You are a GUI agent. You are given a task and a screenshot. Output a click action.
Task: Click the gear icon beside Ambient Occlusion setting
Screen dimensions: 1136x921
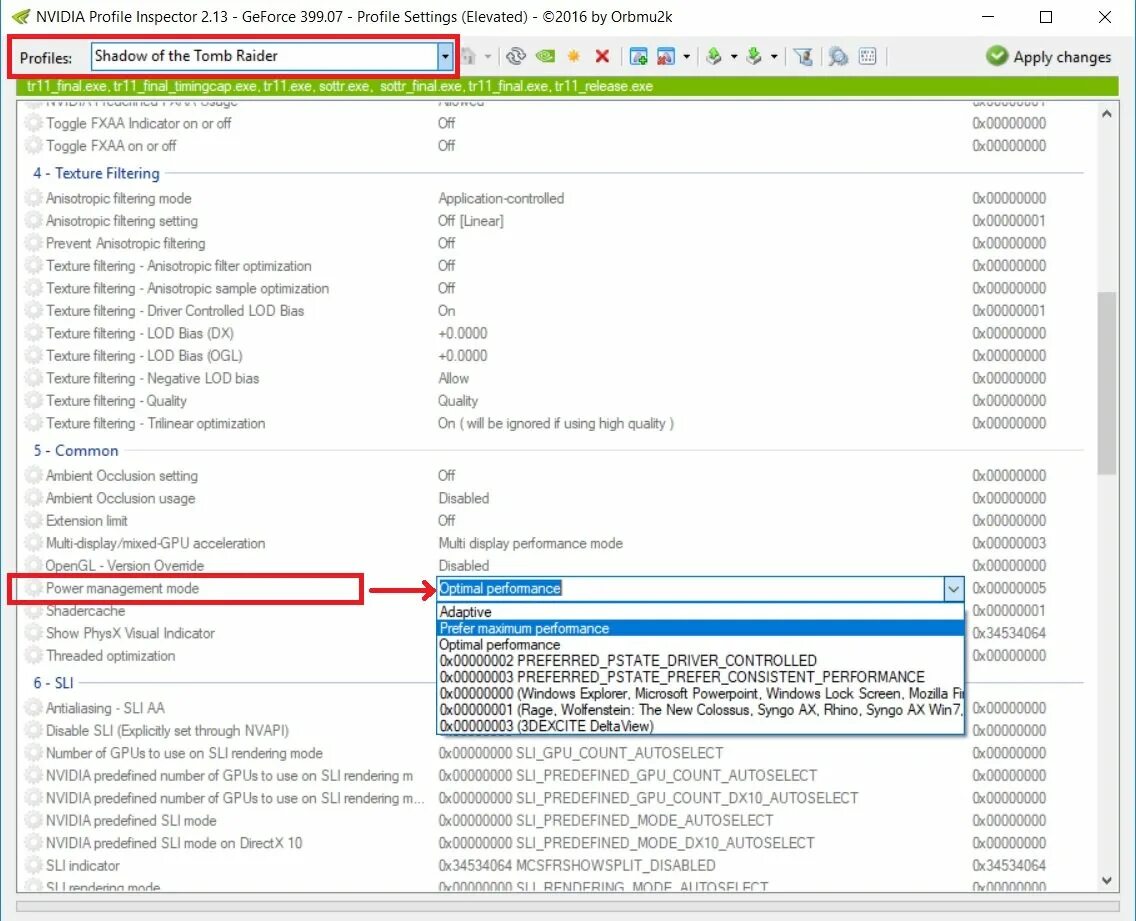click(33, 475)
